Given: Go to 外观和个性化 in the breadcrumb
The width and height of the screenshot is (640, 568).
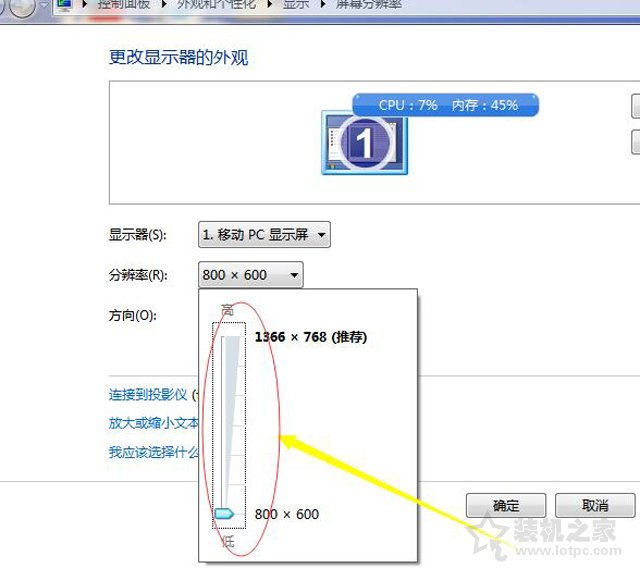Looking at the screenshot, I should [x=214, y=5].
